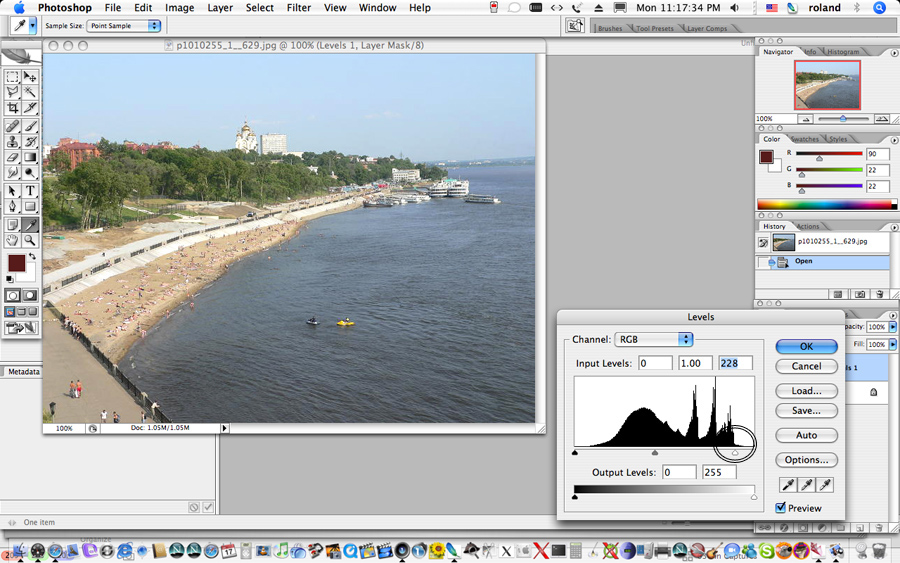This screenshot has width=900, height=563.
Task: Click the History panel trash icon
Action: [879, 295]
